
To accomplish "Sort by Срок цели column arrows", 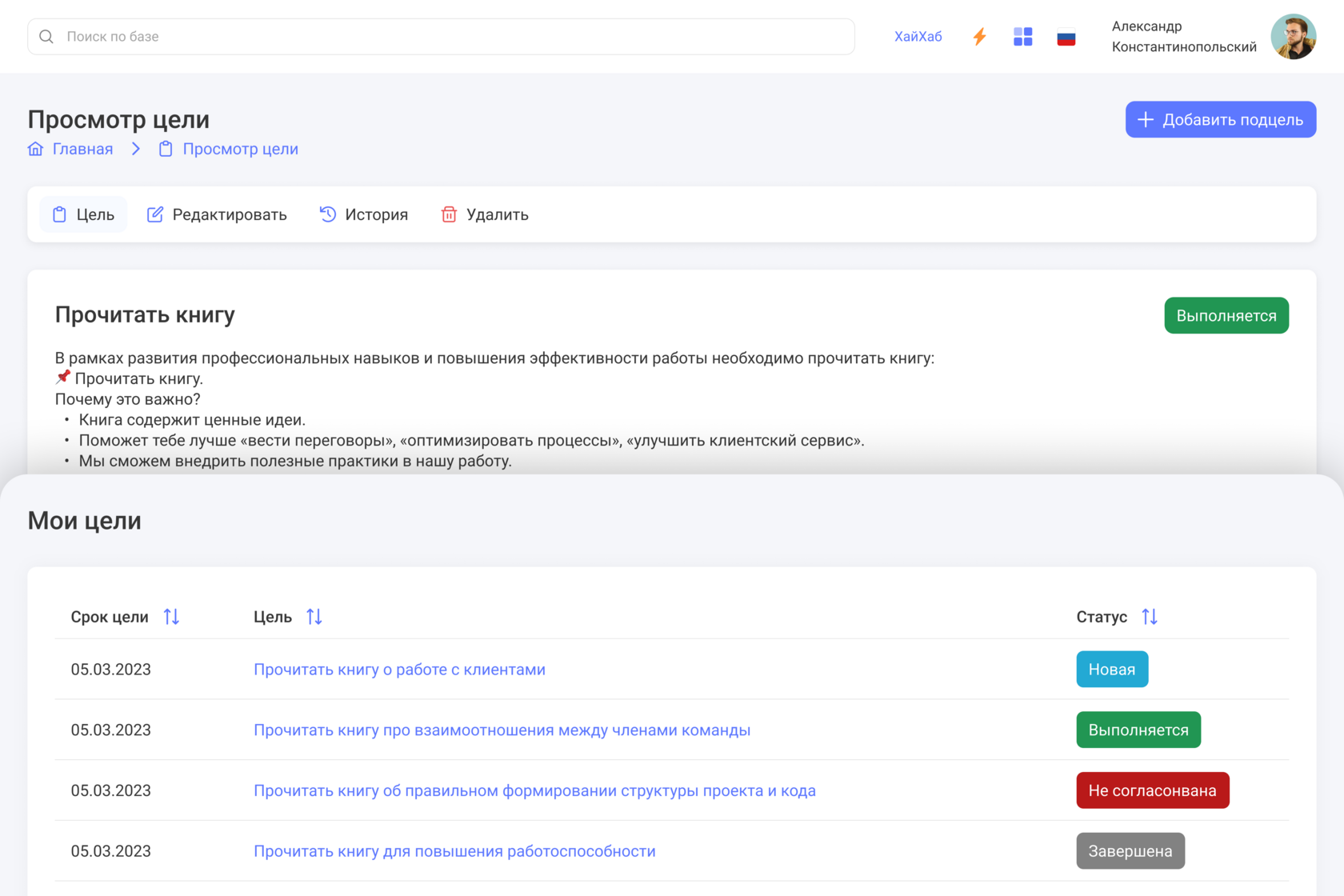I will (171, 617).
